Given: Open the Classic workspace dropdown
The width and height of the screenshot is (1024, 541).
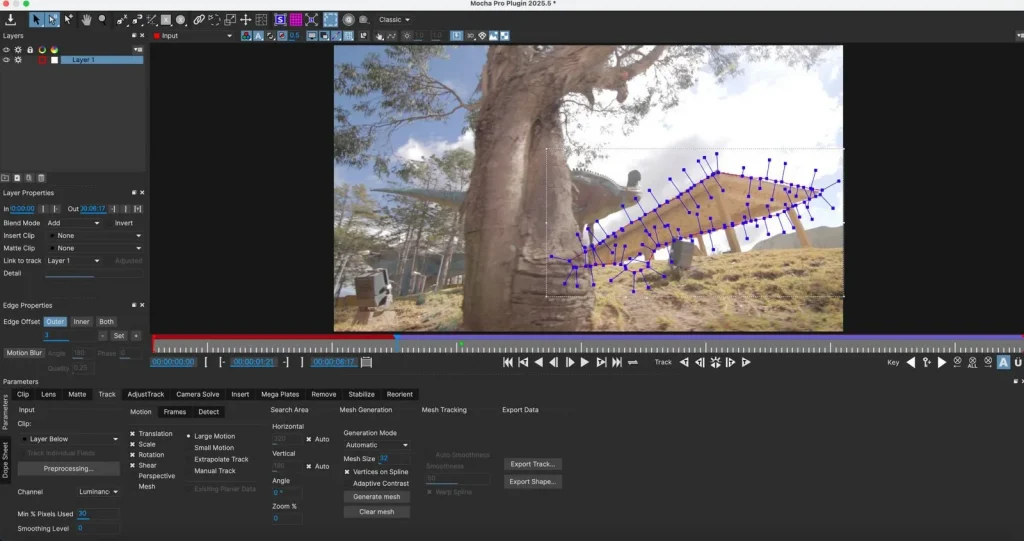Looking at the screenshot, I should pos(394,20).
